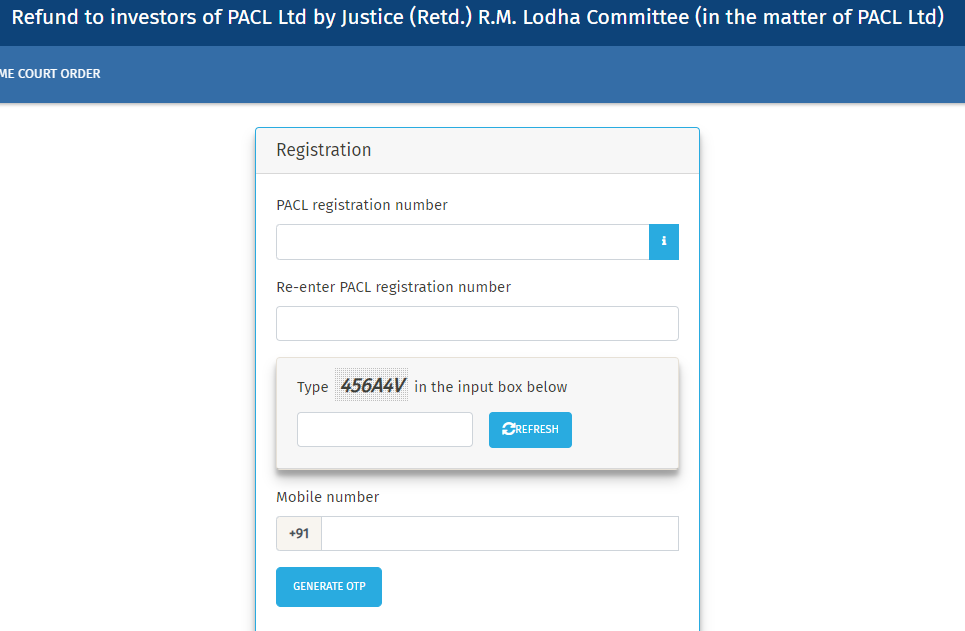Click the "in the input box below" text
965x631 pixels.
coord(491,387)
